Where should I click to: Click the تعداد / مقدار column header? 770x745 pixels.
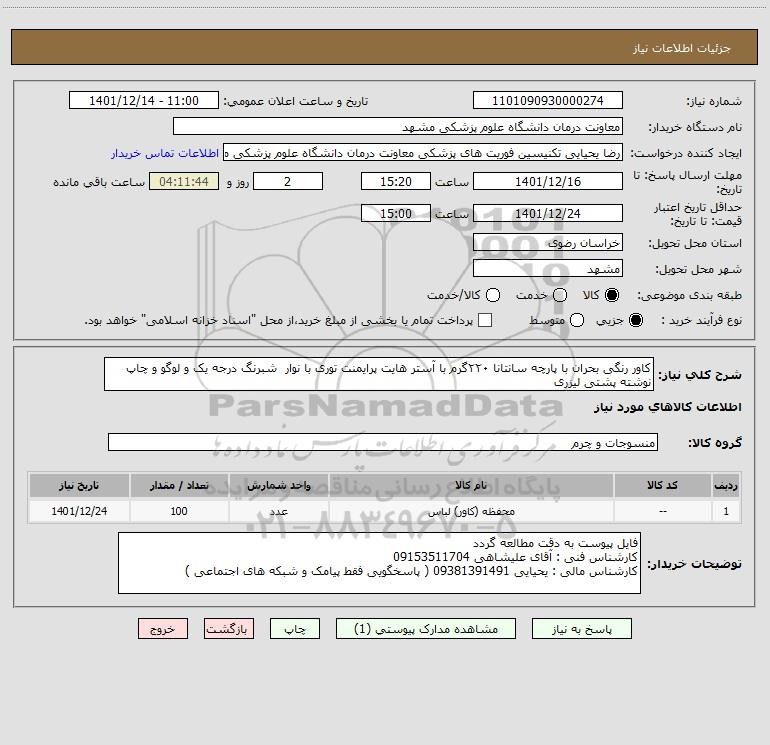tap(179, 485)
